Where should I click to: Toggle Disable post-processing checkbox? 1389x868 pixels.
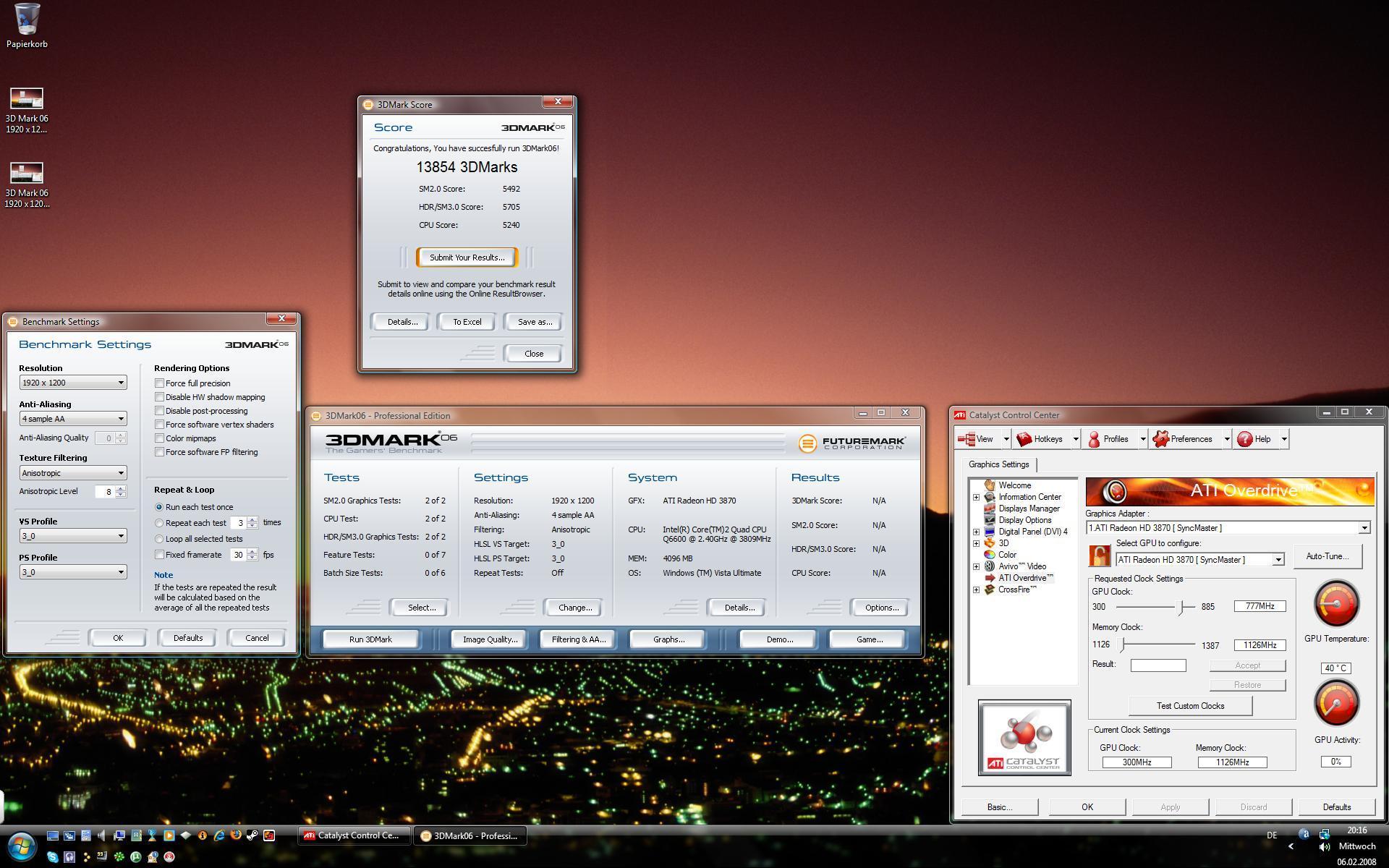pyautogui.click(x=159, y=411)
